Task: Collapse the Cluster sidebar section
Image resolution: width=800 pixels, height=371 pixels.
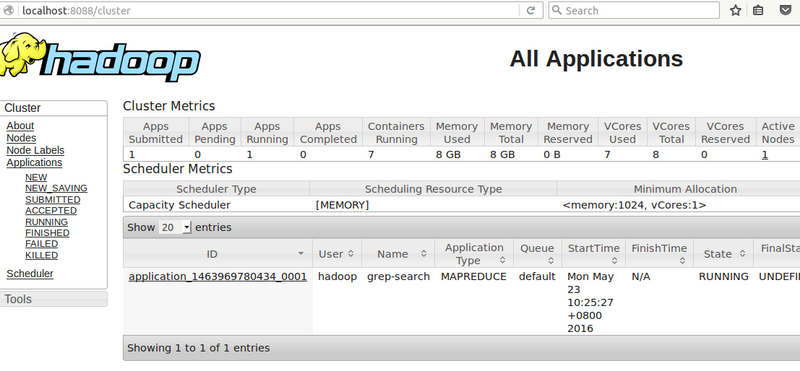Action: click(54, 108)
